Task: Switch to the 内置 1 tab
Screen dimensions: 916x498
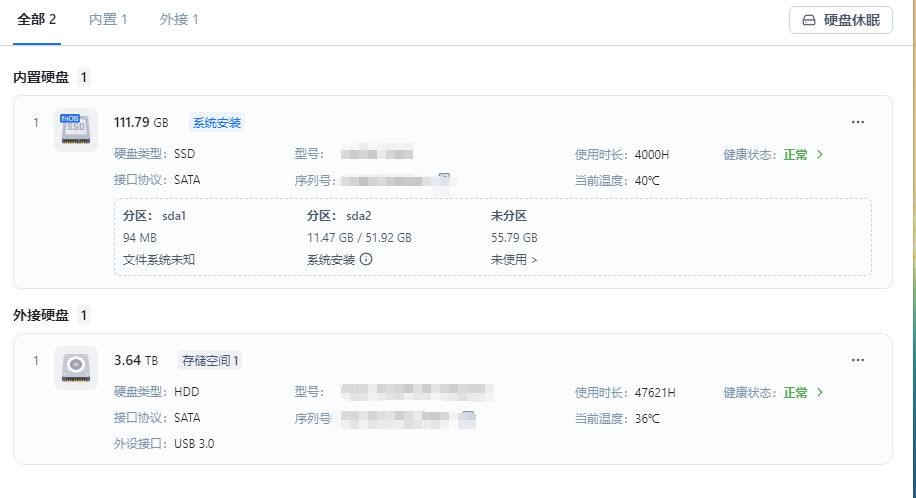Action: click(x=108, y=20)
